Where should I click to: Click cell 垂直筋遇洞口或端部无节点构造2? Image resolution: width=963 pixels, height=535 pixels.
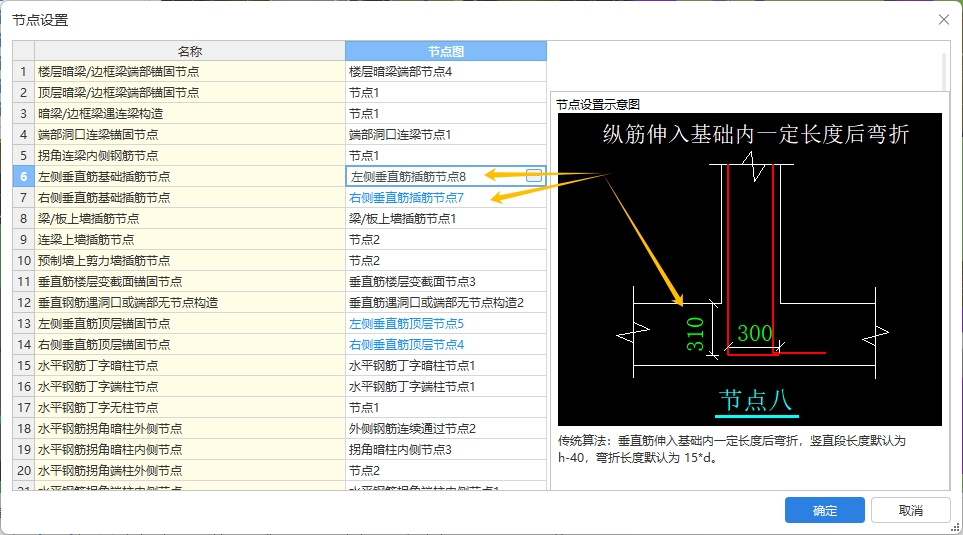click(446, 302)
